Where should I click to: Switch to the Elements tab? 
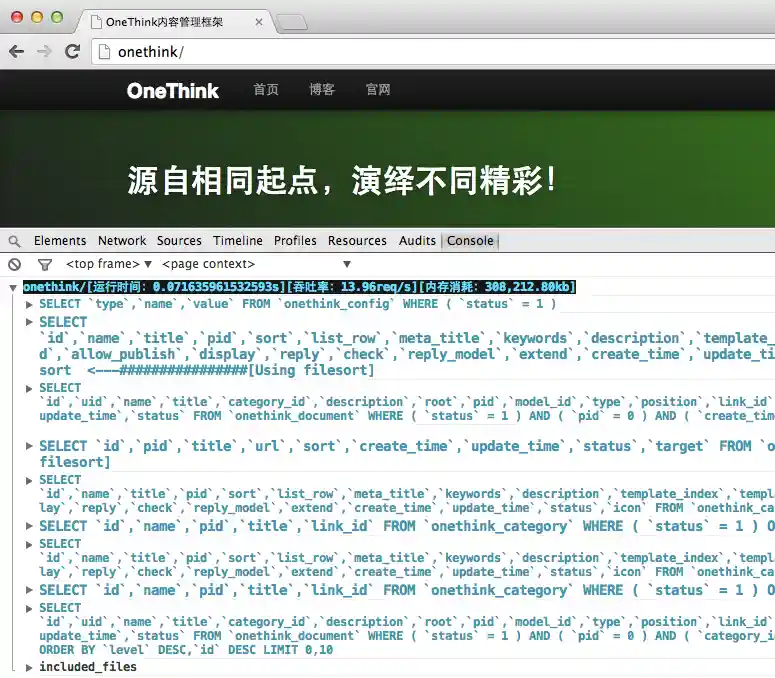click(60, 241)
